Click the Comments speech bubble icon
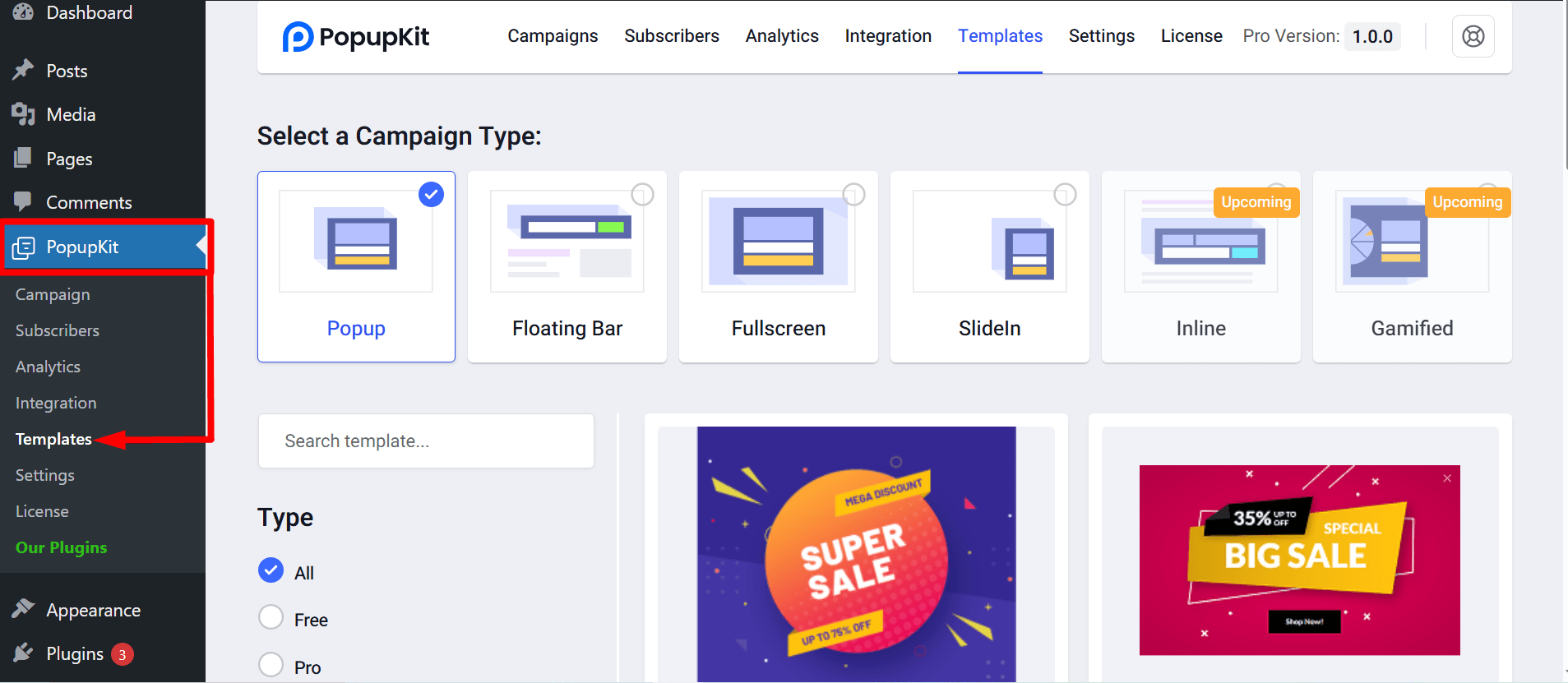 coord(23,201)
